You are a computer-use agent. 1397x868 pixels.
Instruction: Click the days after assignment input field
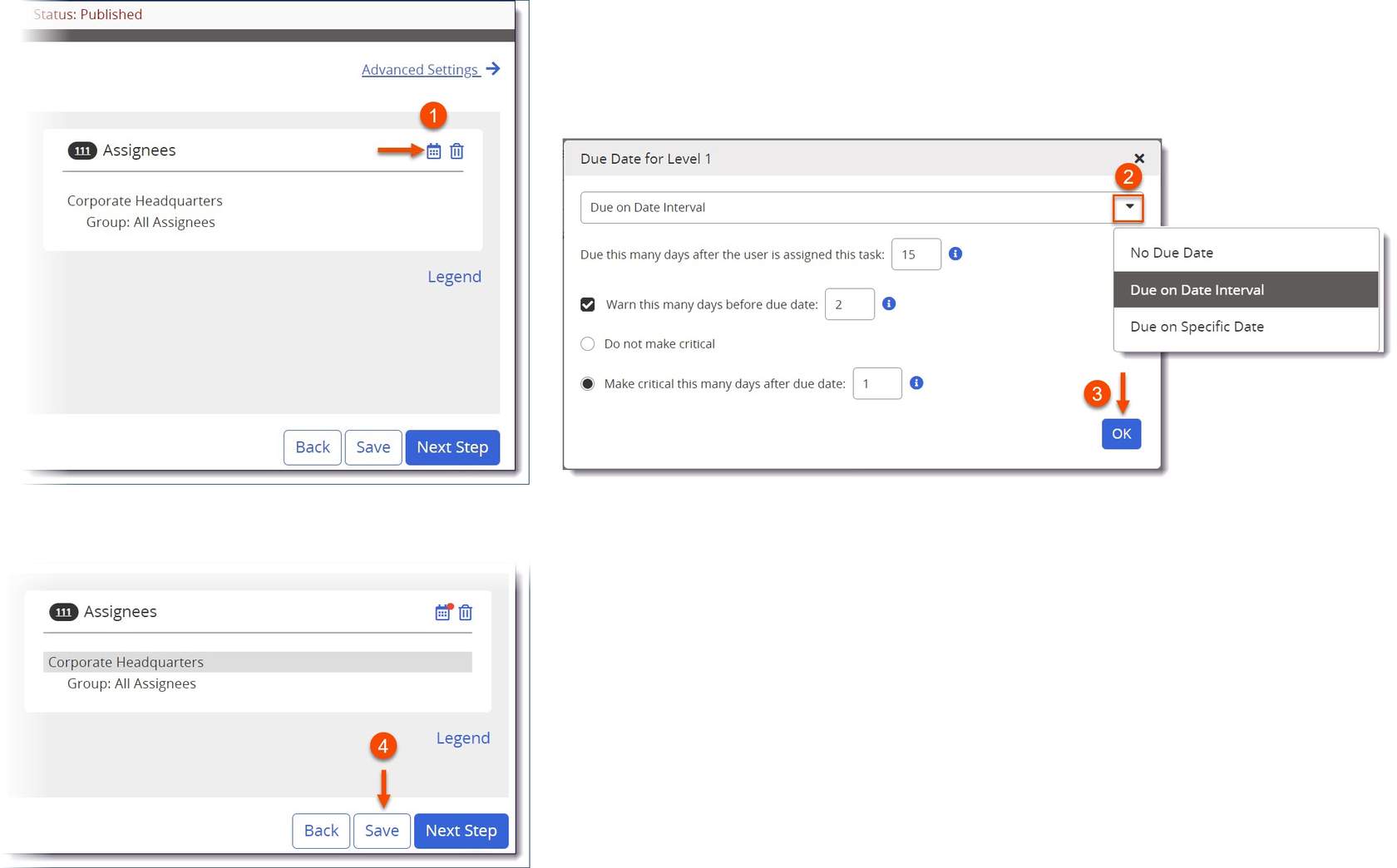(x=916, y=254)
